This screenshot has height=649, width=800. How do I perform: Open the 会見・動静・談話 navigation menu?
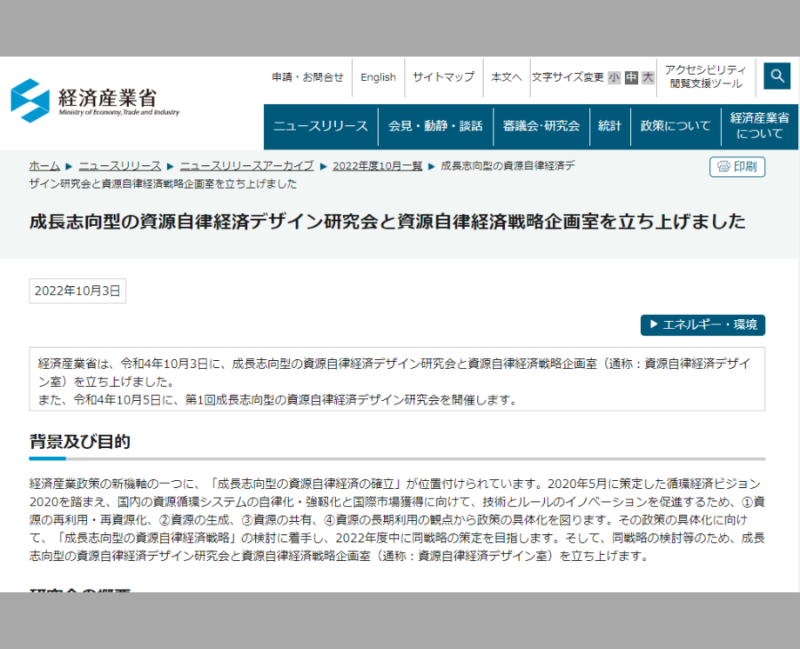point(435,126)
